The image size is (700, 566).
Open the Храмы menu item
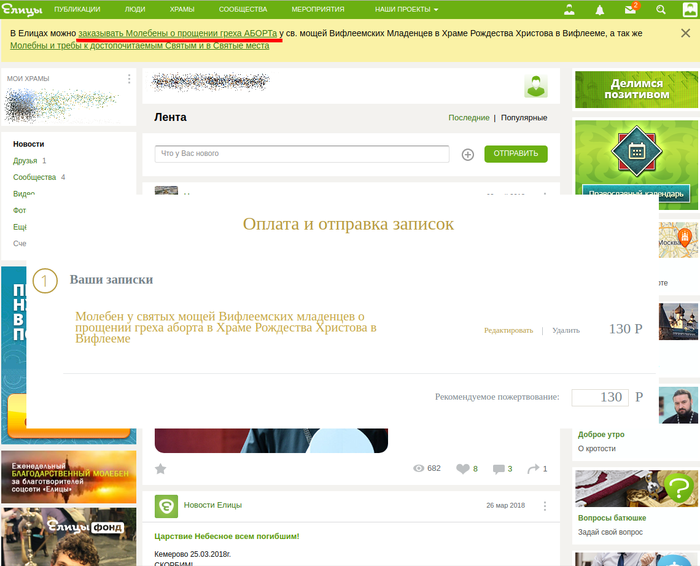pos(182,9)
